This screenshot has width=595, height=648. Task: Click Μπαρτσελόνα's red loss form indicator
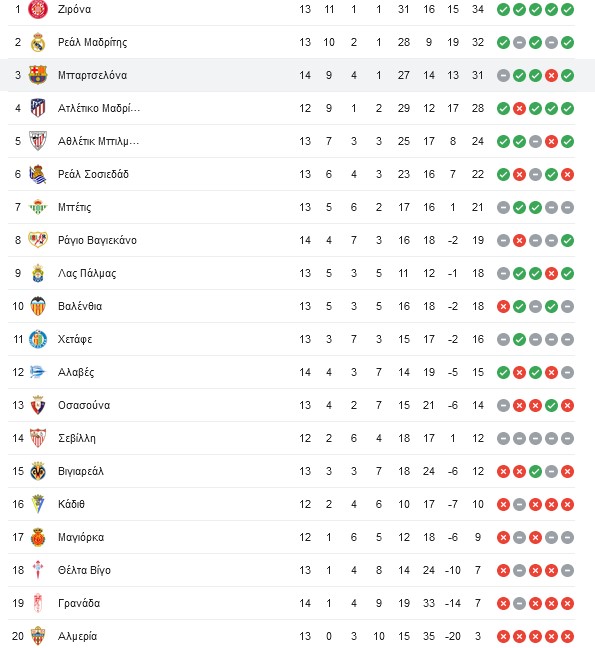tap(551, 75)
